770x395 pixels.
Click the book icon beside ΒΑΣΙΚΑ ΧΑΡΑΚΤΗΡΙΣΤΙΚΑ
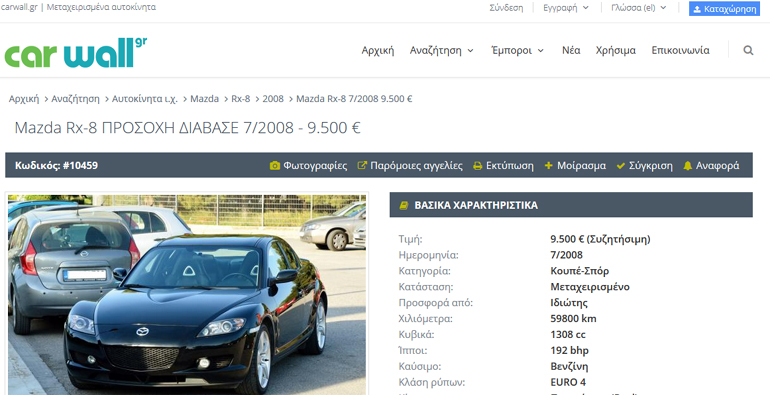pos(404,205)
